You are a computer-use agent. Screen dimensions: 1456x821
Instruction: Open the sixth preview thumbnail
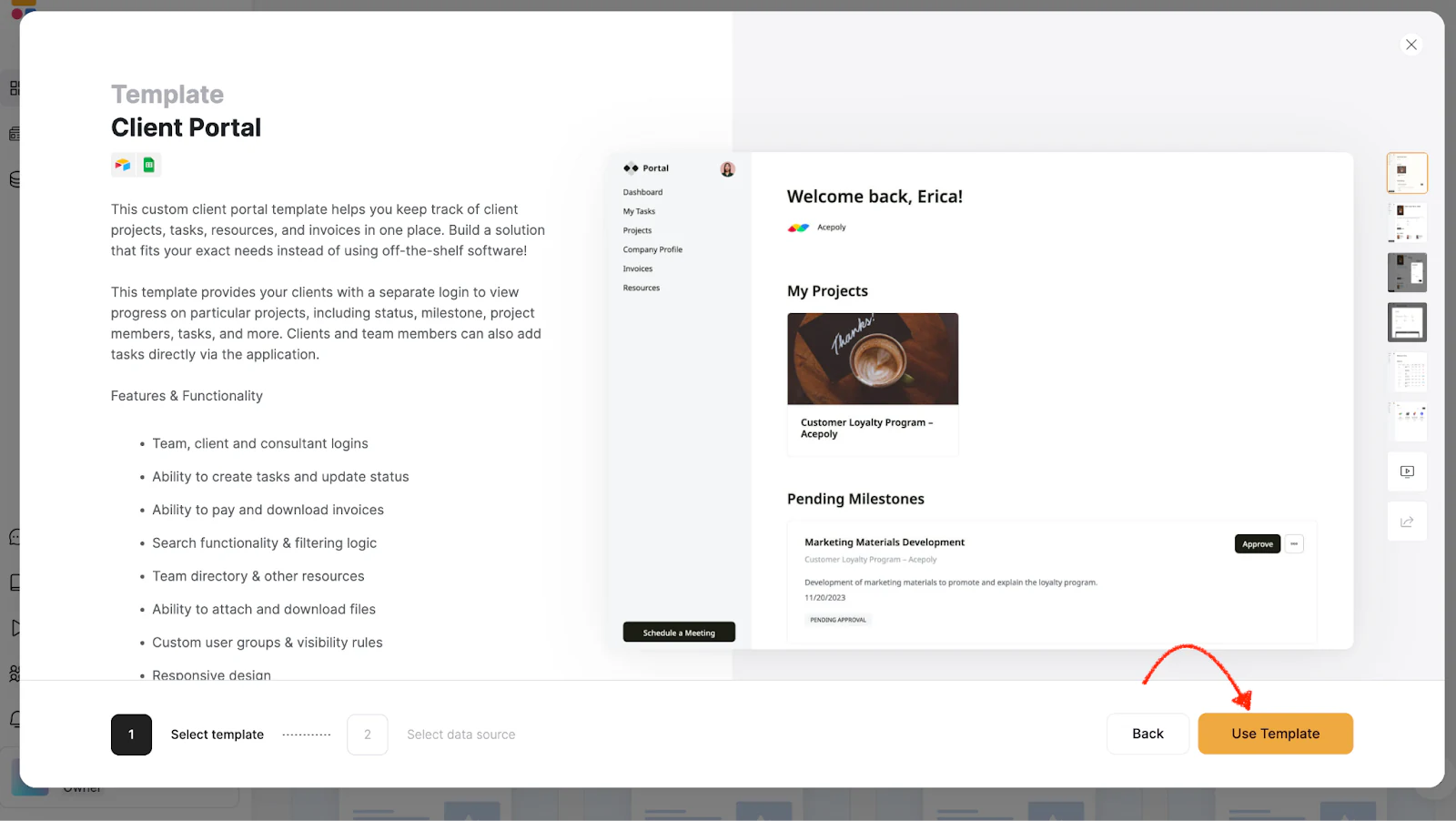(1407, 421)
